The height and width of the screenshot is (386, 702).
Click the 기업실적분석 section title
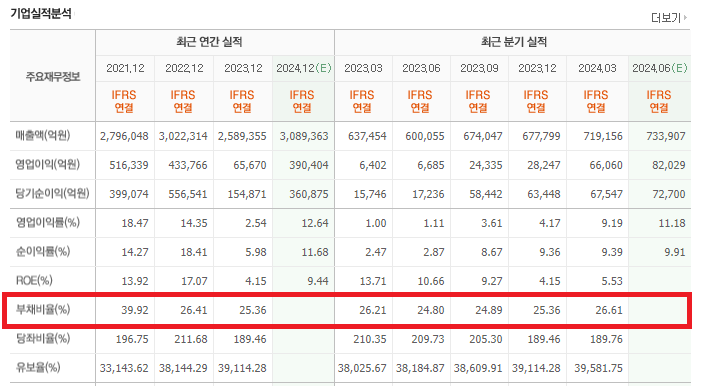coord(41,13)
